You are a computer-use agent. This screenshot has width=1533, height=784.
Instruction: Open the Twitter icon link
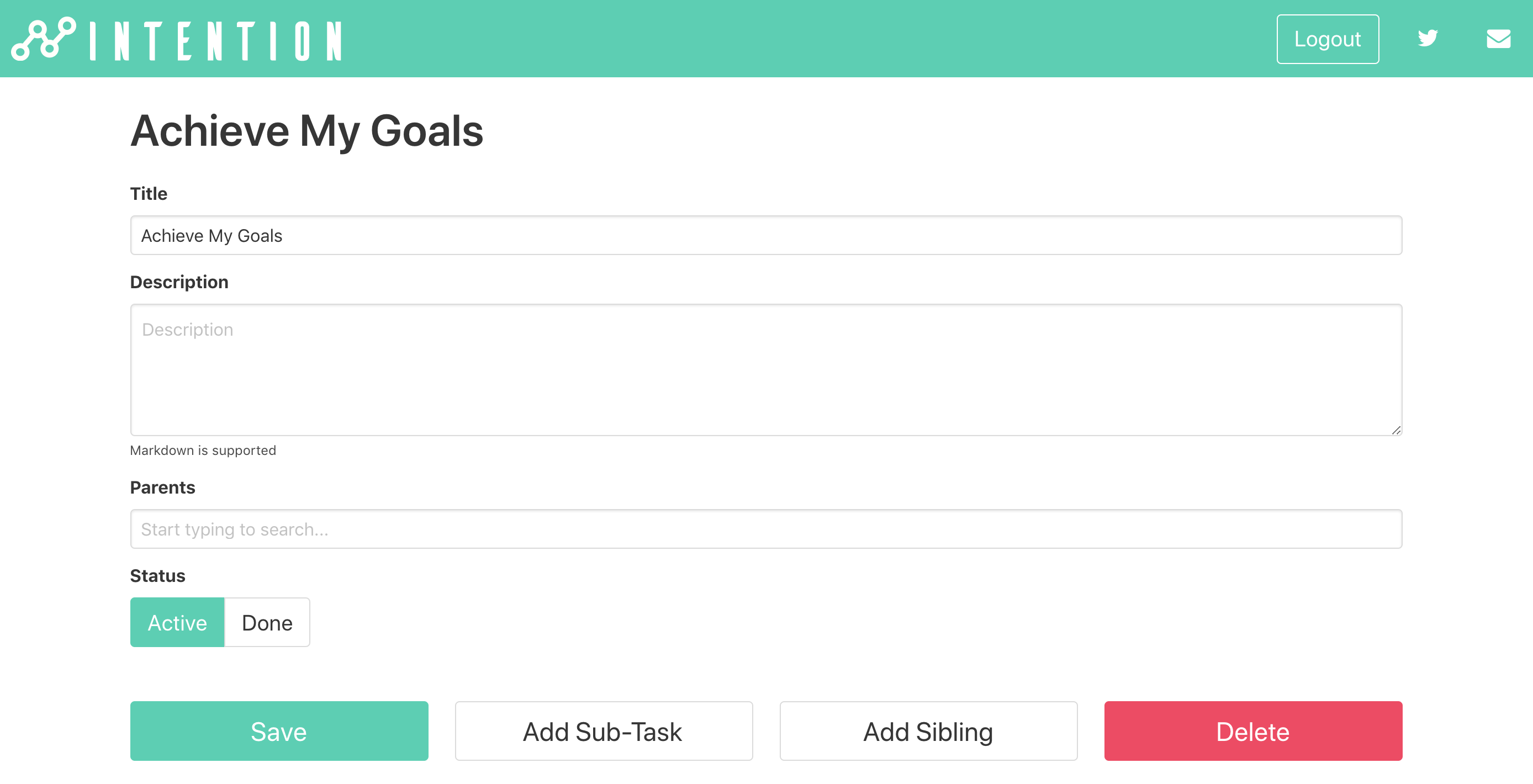1427,39
